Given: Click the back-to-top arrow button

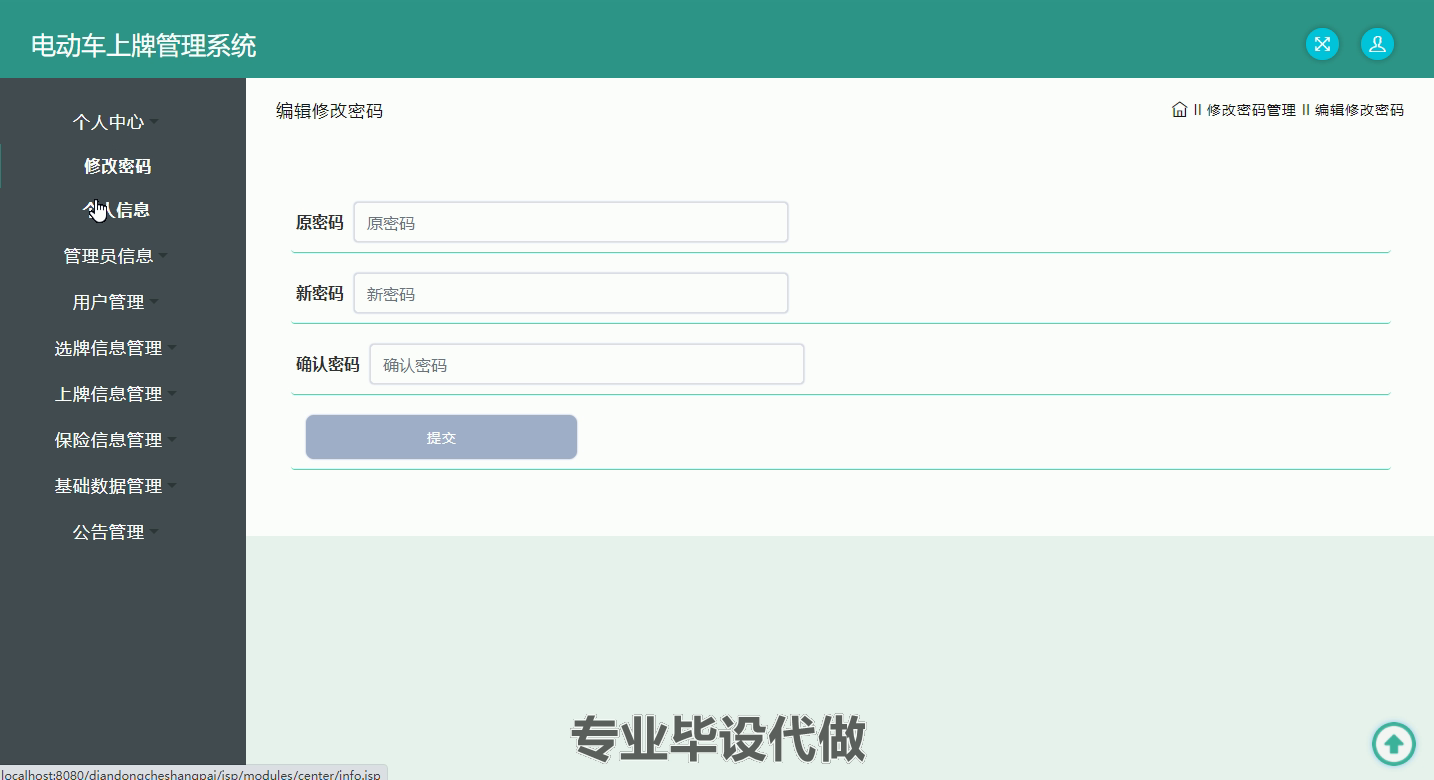Looking at the screenshot, I should point(1394,744).
